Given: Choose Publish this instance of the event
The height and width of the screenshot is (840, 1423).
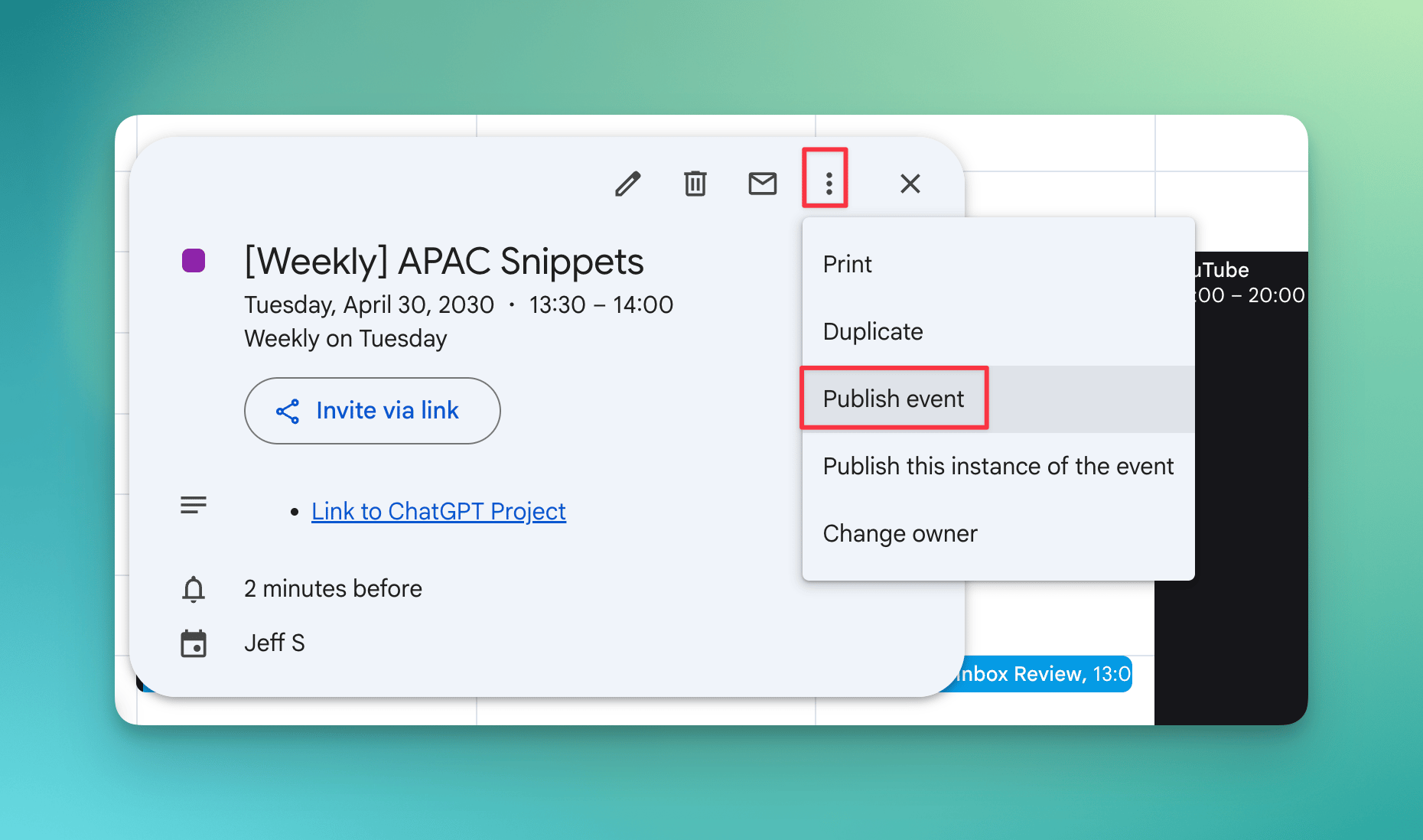Looking at the screenshot, I should tap(998, 466).
